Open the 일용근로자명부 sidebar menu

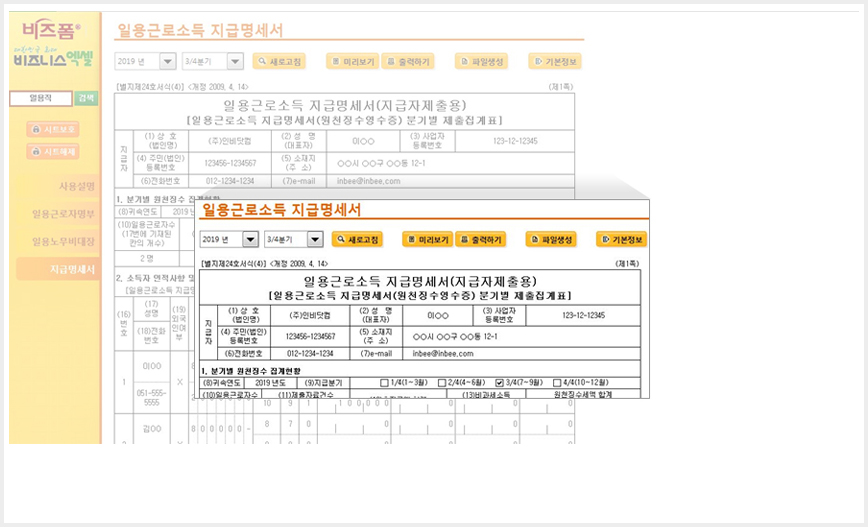pos(63,214)
